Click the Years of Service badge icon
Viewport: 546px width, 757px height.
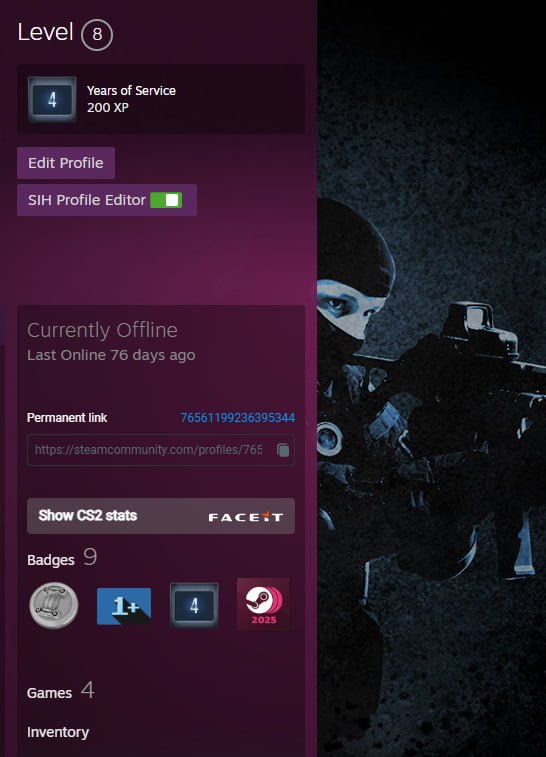52,99
